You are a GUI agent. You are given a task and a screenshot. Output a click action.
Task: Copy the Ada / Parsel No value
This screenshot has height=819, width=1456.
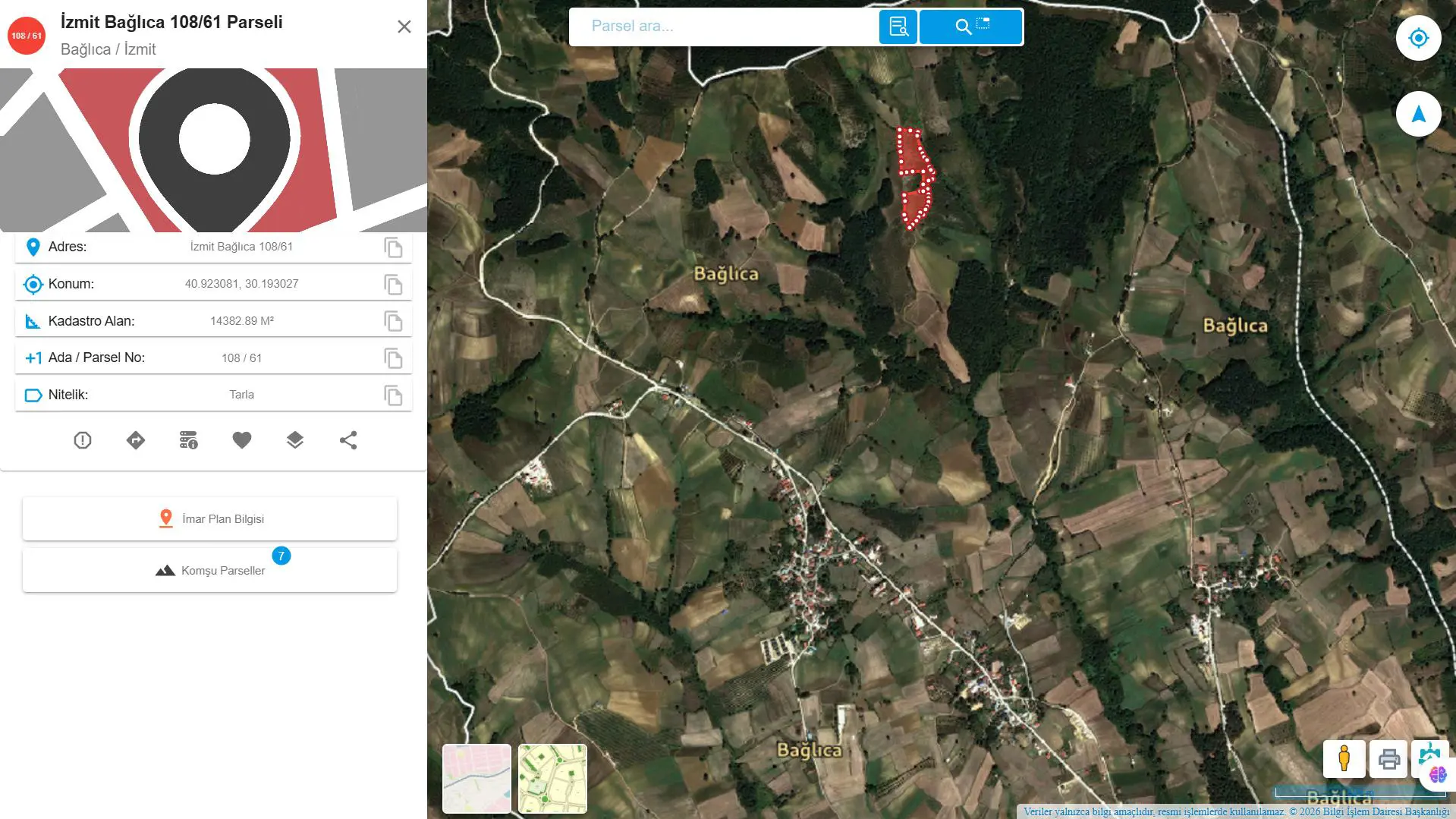[393, 358]
